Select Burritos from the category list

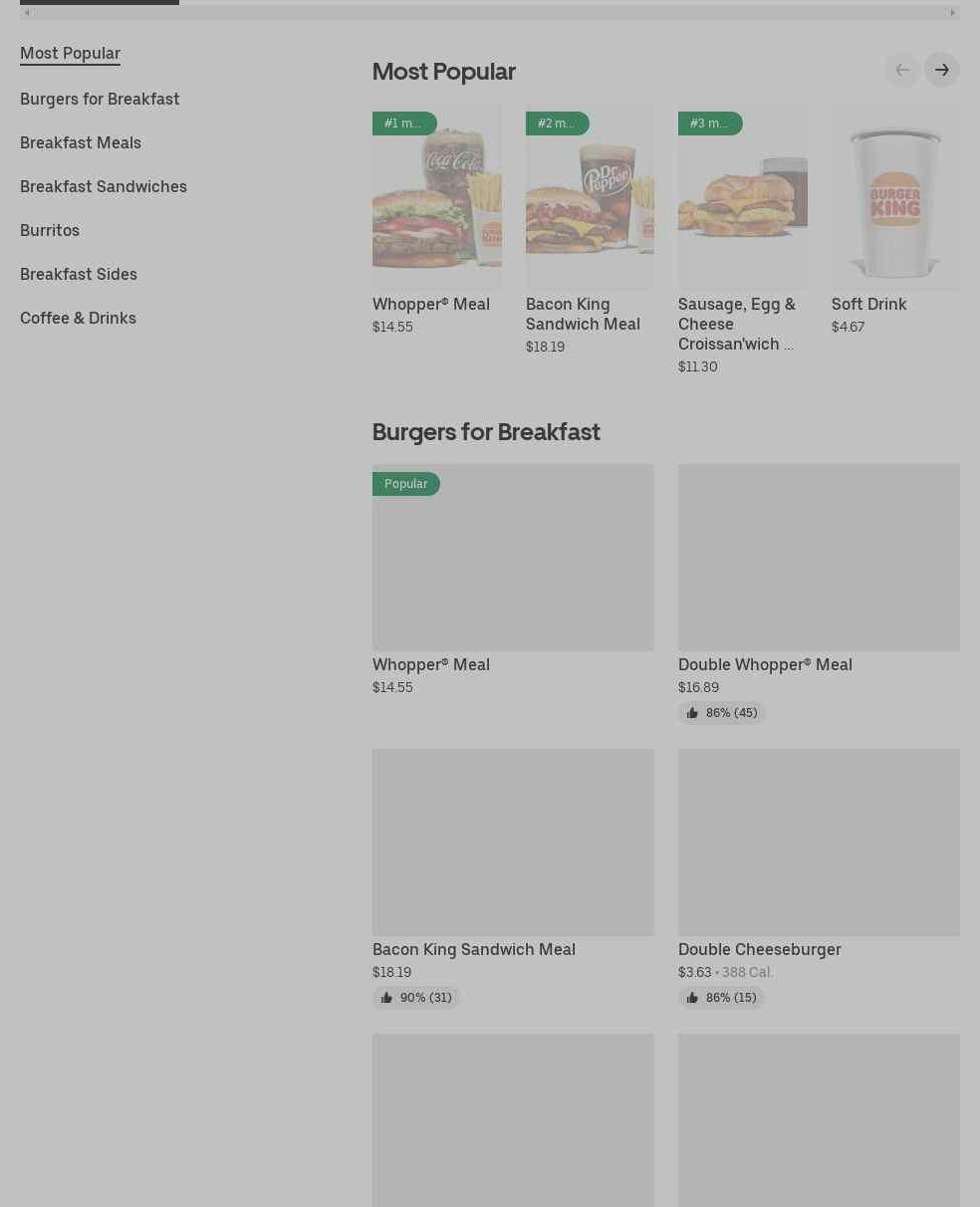(x=50, y=230)
